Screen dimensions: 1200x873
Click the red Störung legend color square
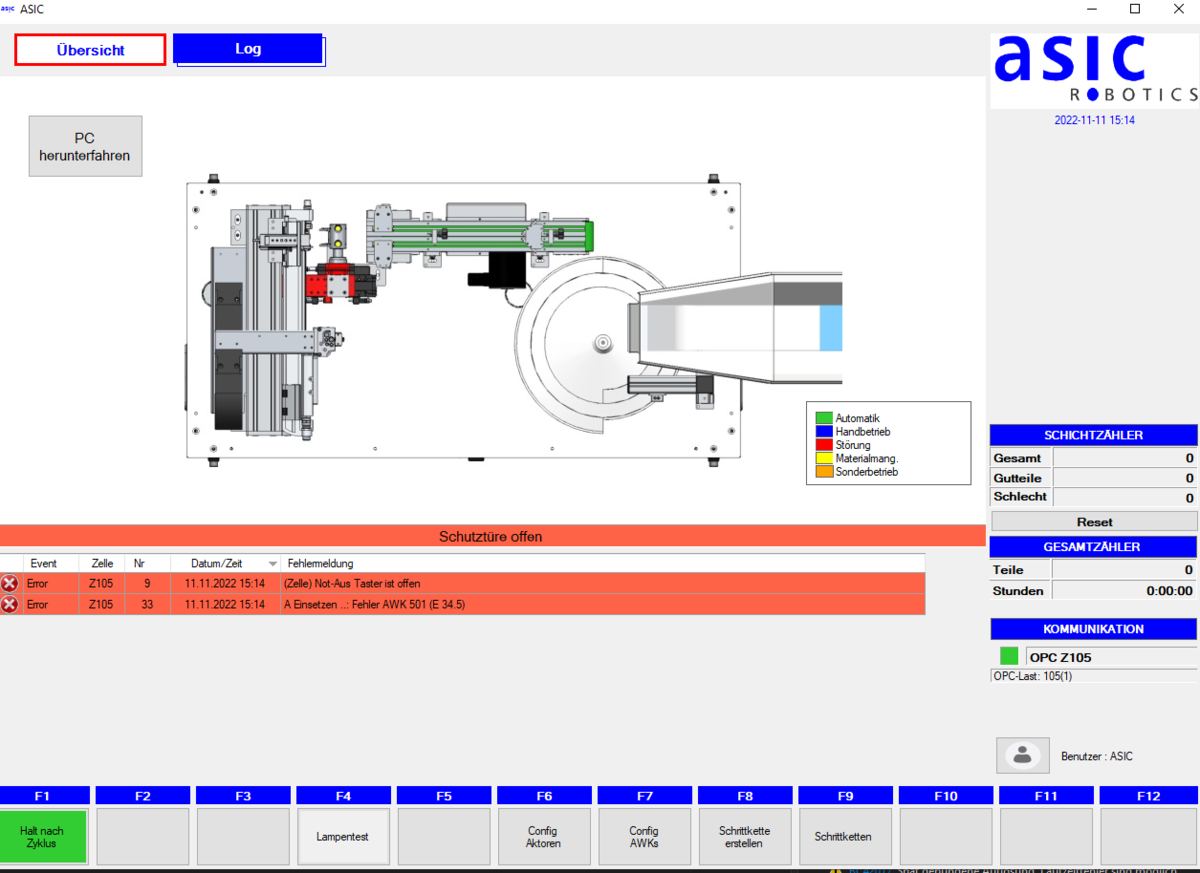coord(824,445)
